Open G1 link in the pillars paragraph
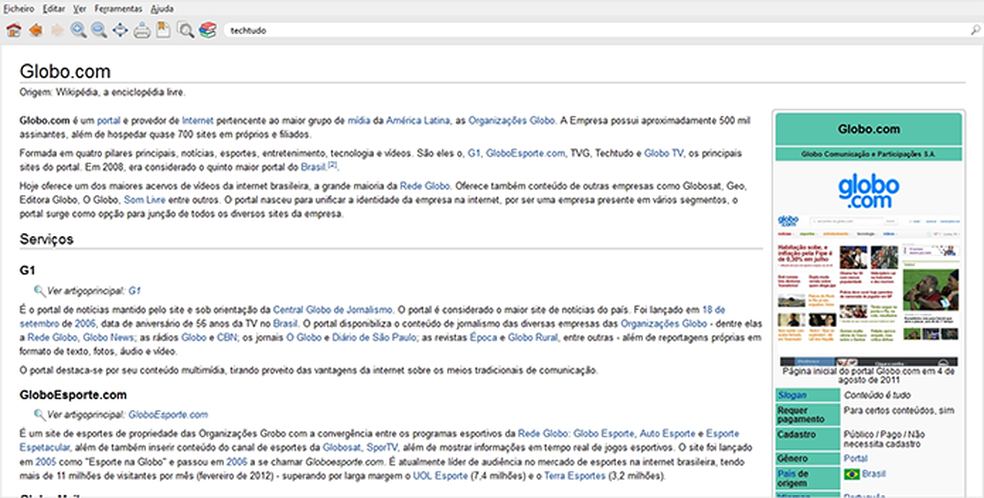Screen dimensions: 984x498 474,153
